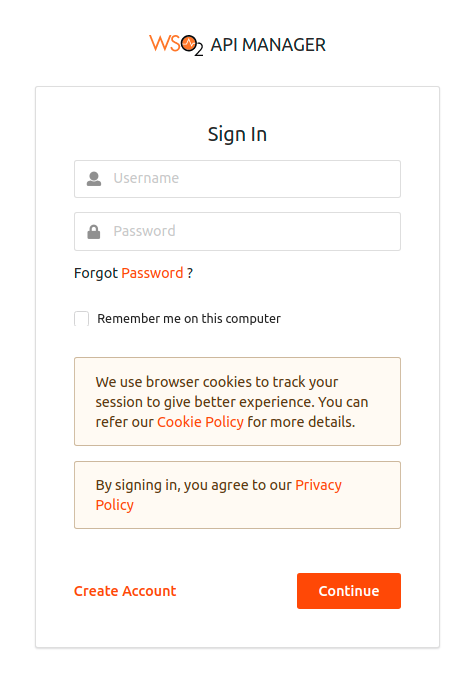Open the Forgot Password link
This screenshot has height=681, width=473.
click(x=152, y=273)
